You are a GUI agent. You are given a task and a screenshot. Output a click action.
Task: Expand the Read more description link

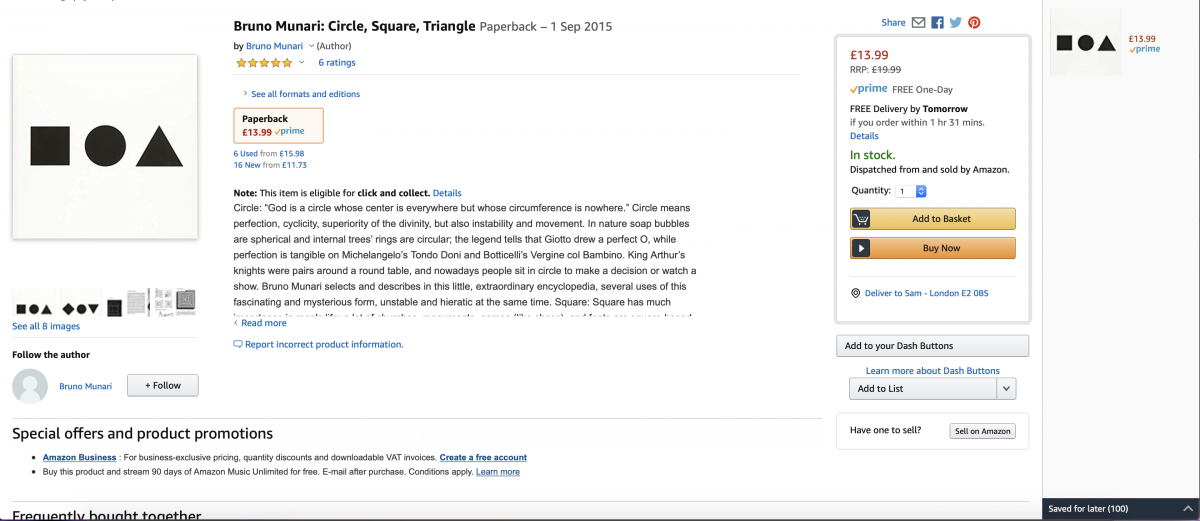coord(263,323)
